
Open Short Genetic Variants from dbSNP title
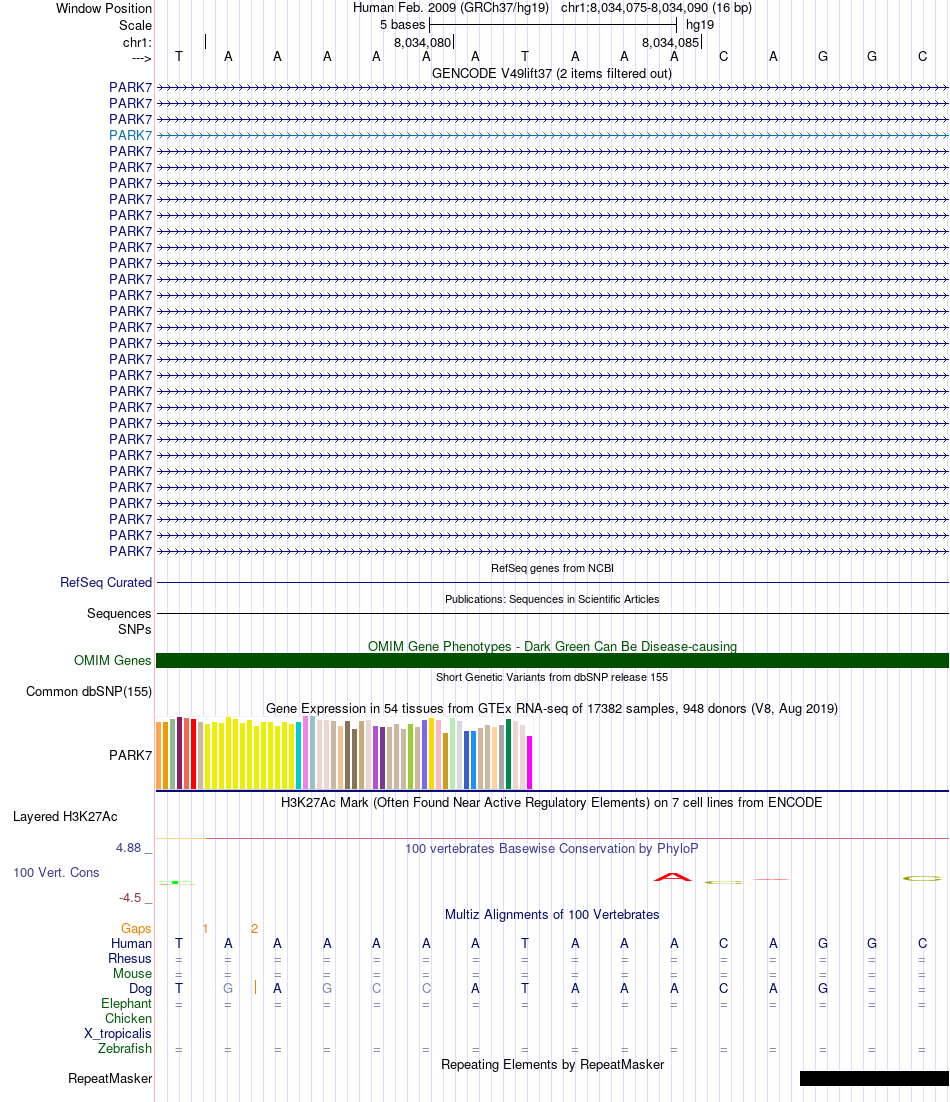coord(552,677)
